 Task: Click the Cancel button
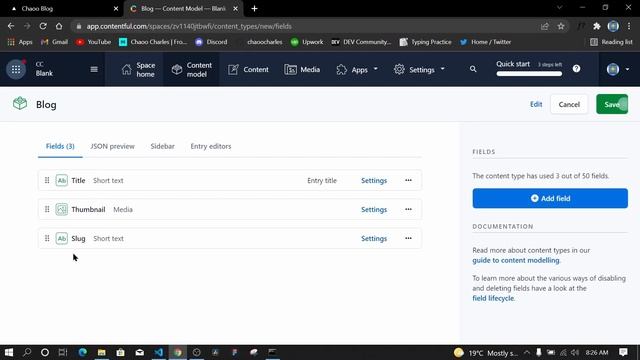click(569, 104)
